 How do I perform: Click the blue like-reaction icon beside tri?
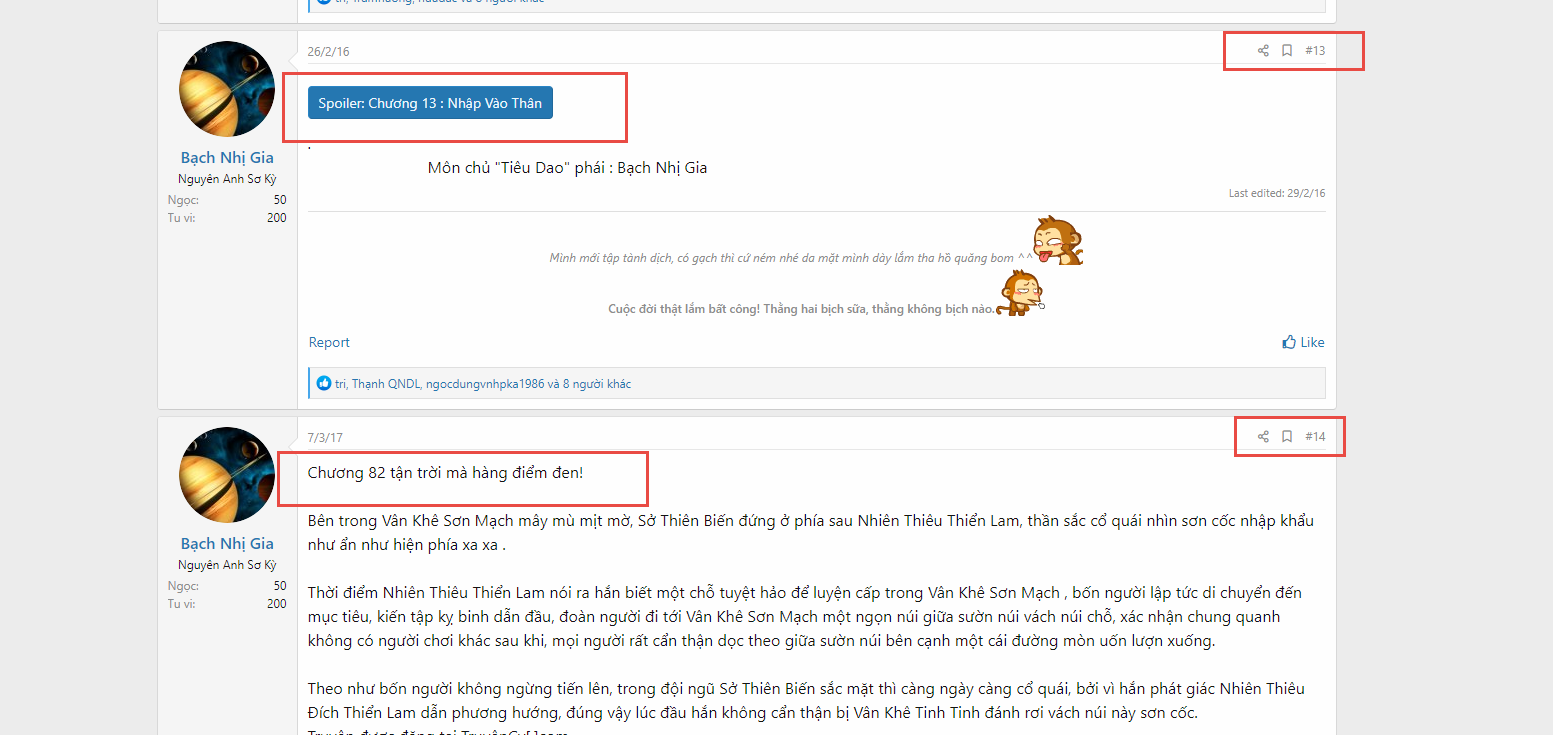pos(324,383)
